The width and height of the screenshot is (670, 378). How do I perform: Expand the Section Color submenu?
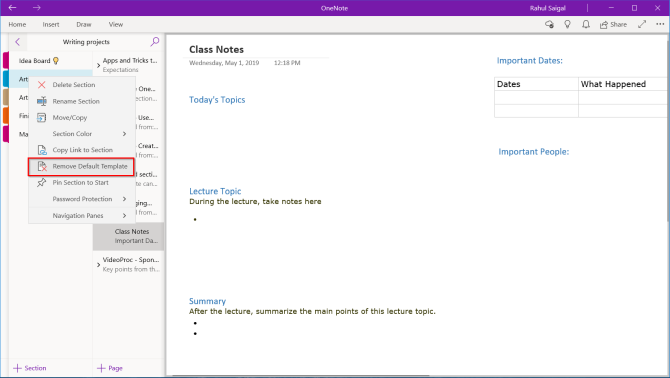[82, 134]
